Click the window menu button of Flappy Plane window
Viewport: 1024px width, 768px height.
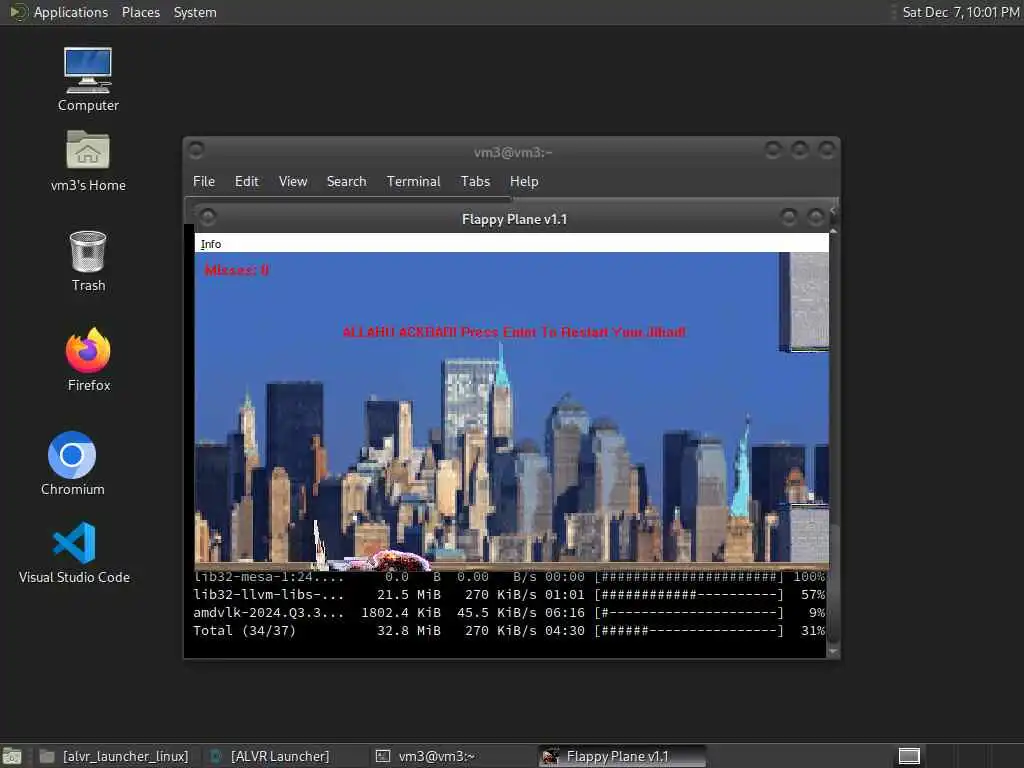[208, 216]
